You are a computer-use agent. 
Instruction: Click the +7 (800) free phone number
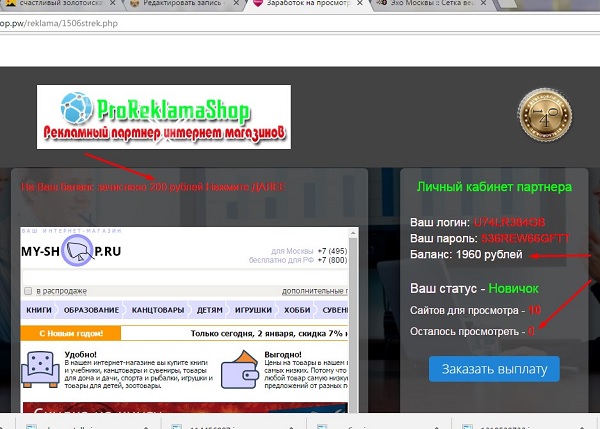[332, 260]
